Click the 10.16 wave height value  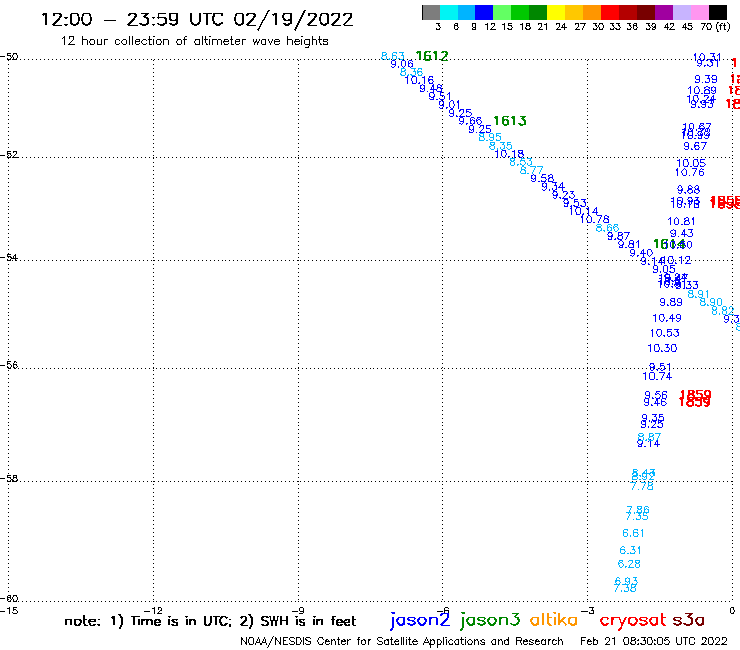[419, 80]
